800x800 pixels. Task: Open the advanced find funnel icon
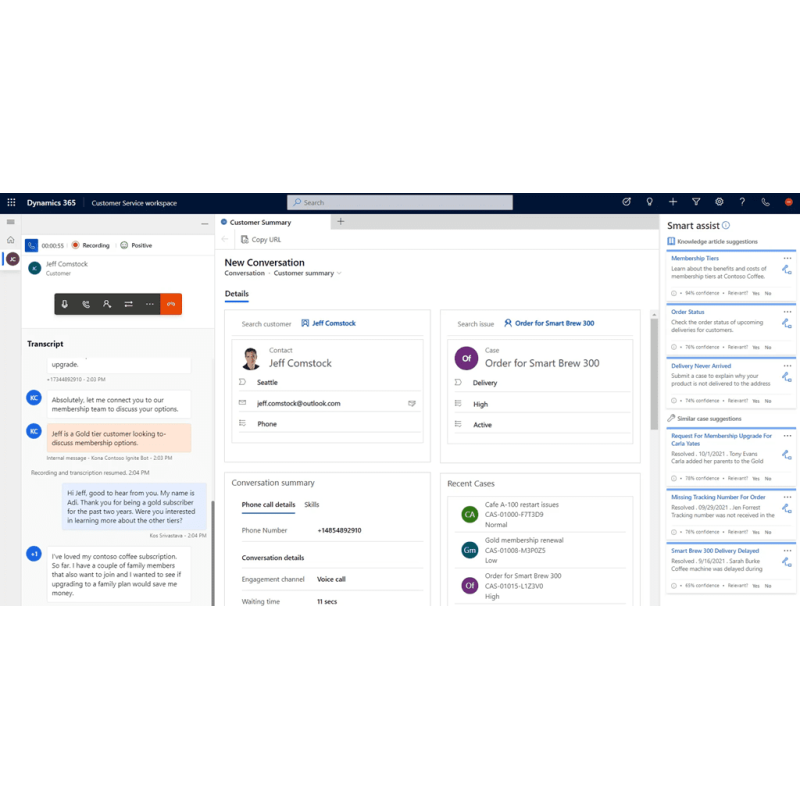[696, 202]
